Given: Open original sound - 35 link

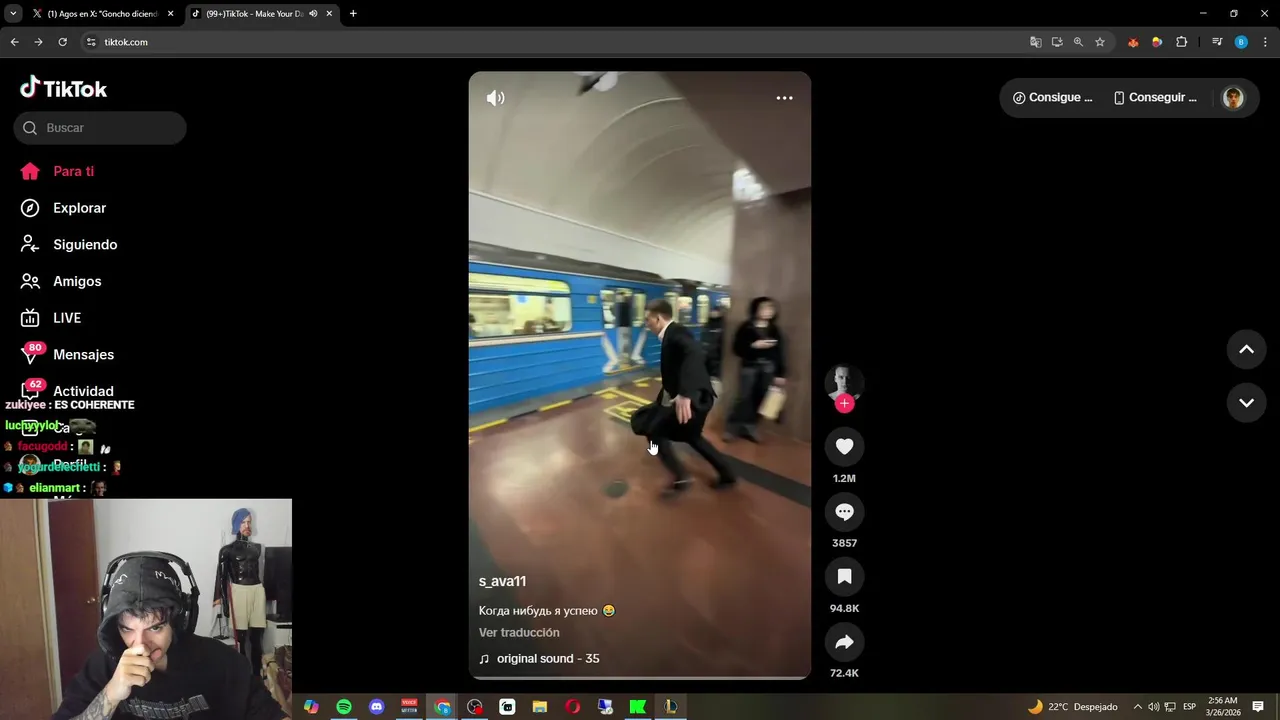Looking at the screenshot, I should (539, 659).
